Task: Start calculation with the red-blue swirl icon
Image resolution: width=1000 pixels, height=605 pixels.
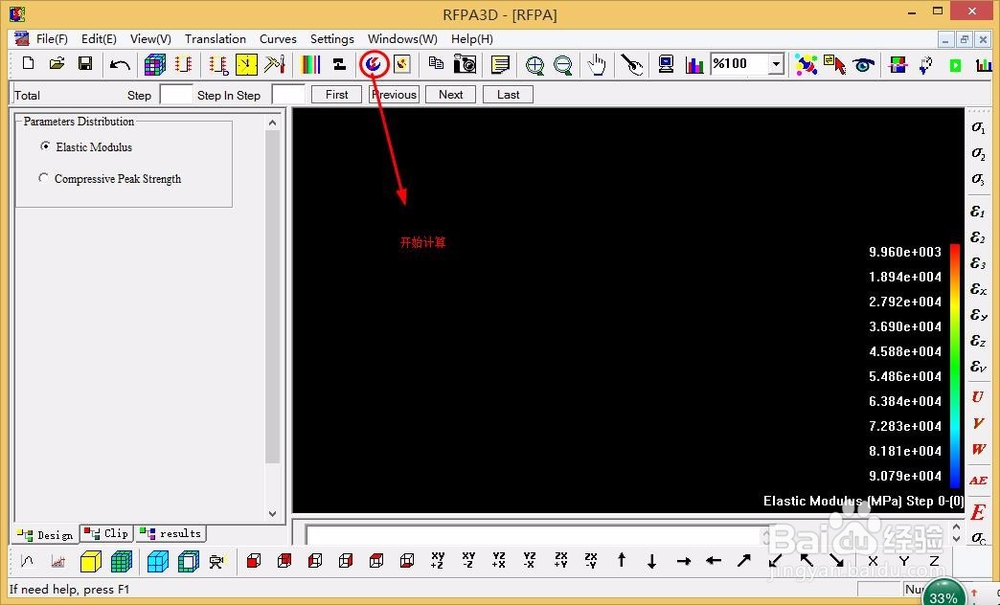Action: (x=373, y=63)
